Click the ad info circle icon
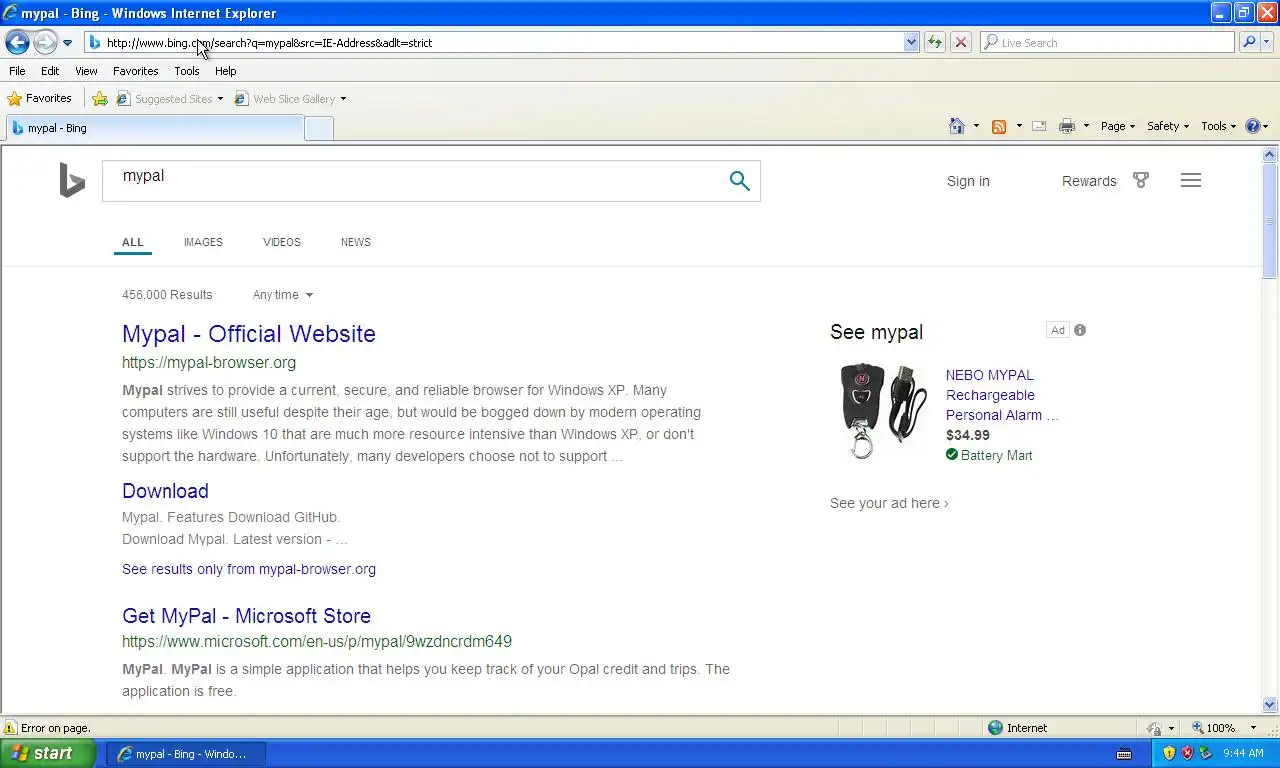This screenshot has height=768, width=1280. tap(1080, 330)
